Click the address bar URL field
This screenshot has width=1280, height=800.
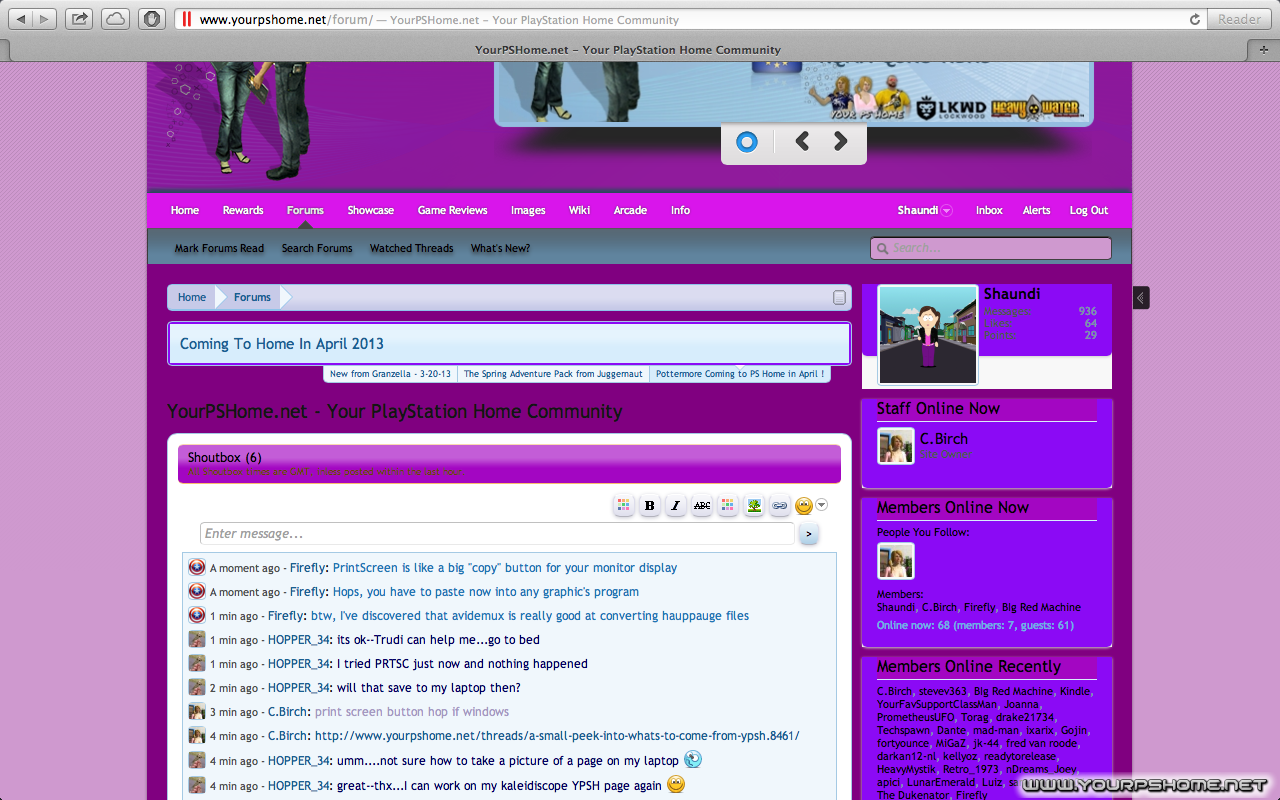point(690,19)
